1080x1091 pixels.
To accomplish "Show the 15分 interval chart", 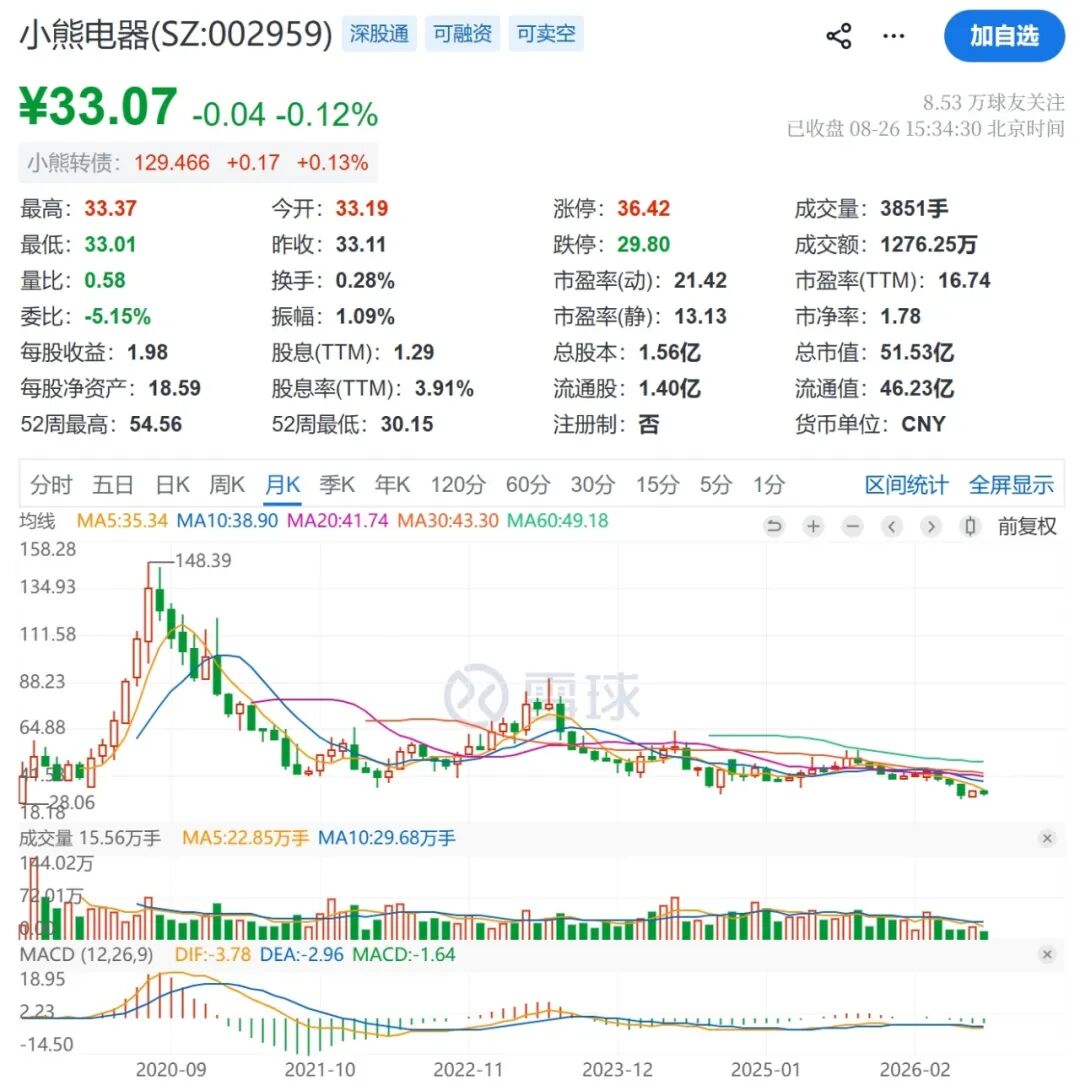I will pyautogui.click(x=658, y=484).
